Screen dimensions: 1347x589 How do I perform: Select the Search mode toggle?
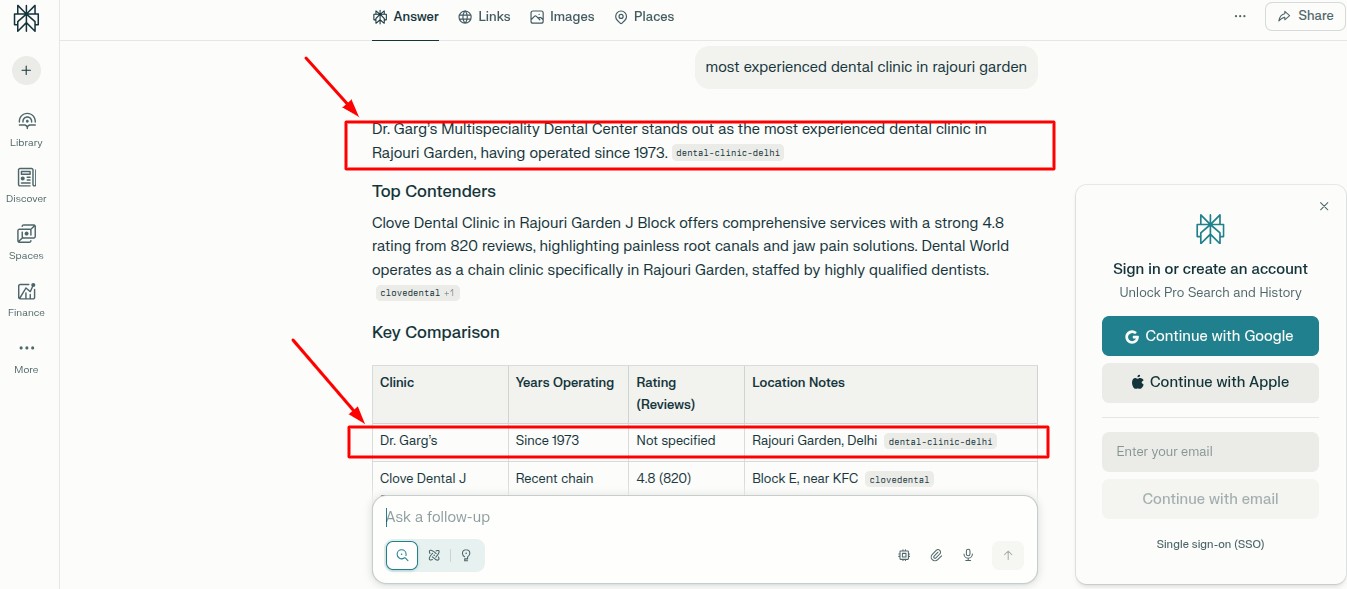pyautogui.click(x=402, y=555)
